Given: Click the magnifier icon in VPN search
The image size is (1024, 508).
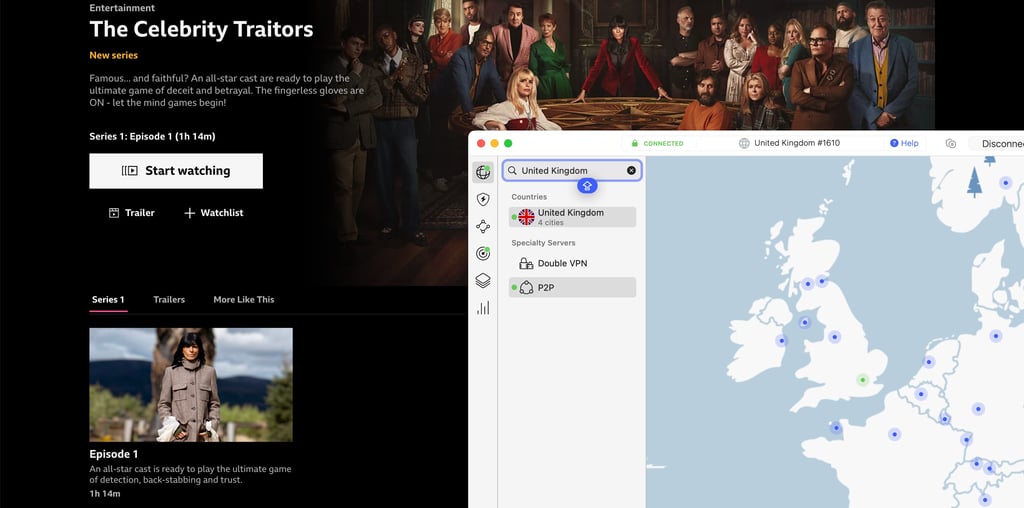Looking at the screenshot, I should click(x=513, y=170).
